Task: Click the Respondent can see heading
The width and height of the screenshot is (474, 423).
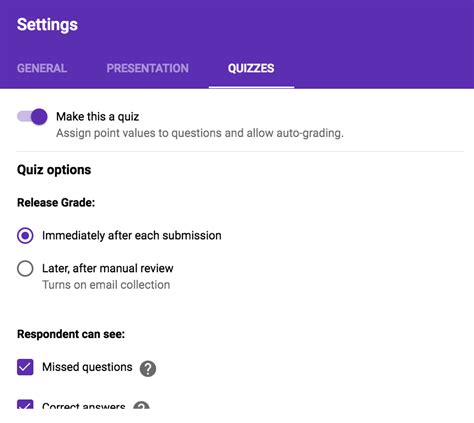Action: 71,334
